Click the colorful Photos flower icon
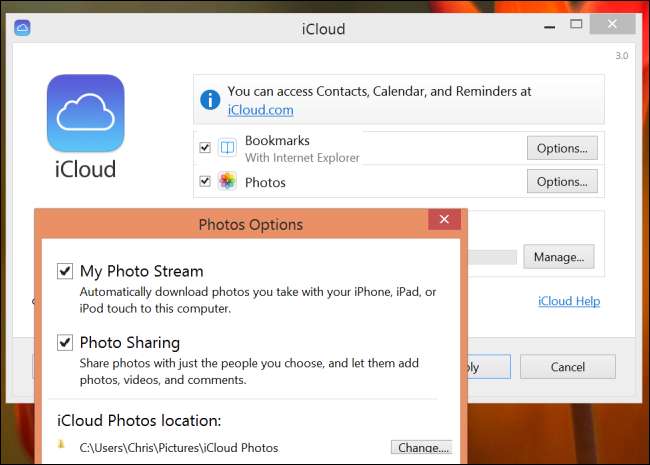Viewport: 650px width, 465px height. 227,181
